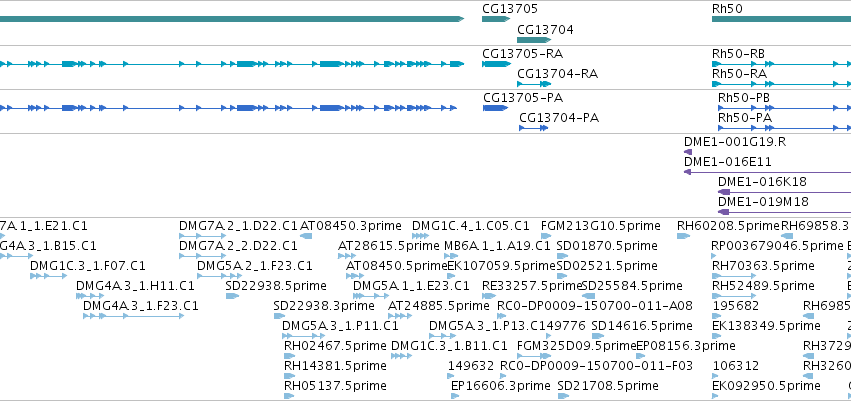Click the DMG1C.4_1.C05.C1 alignment
851x401 pixels.
coord(421,236)
